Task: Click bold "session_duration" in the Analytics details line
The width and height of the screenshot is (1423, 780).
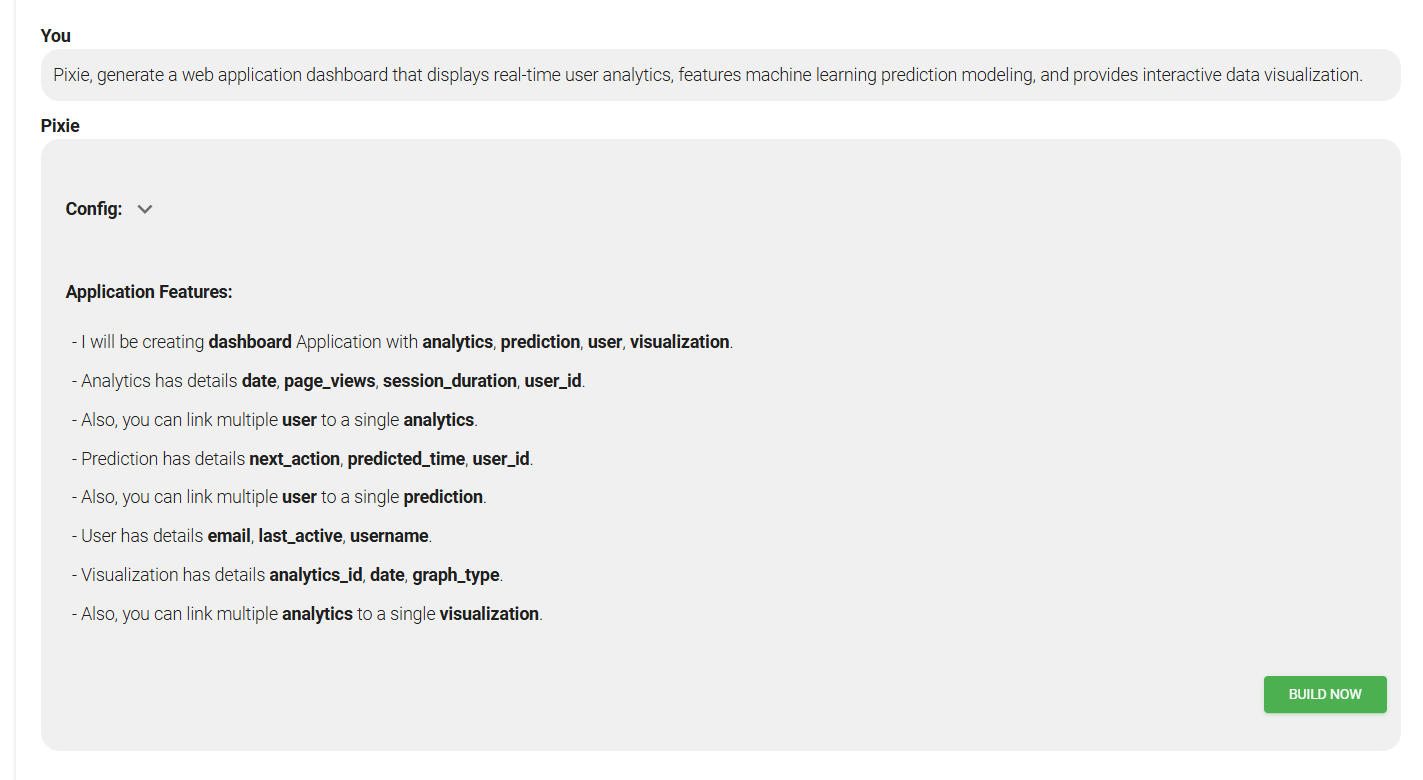Action: [x=449, y=381]
